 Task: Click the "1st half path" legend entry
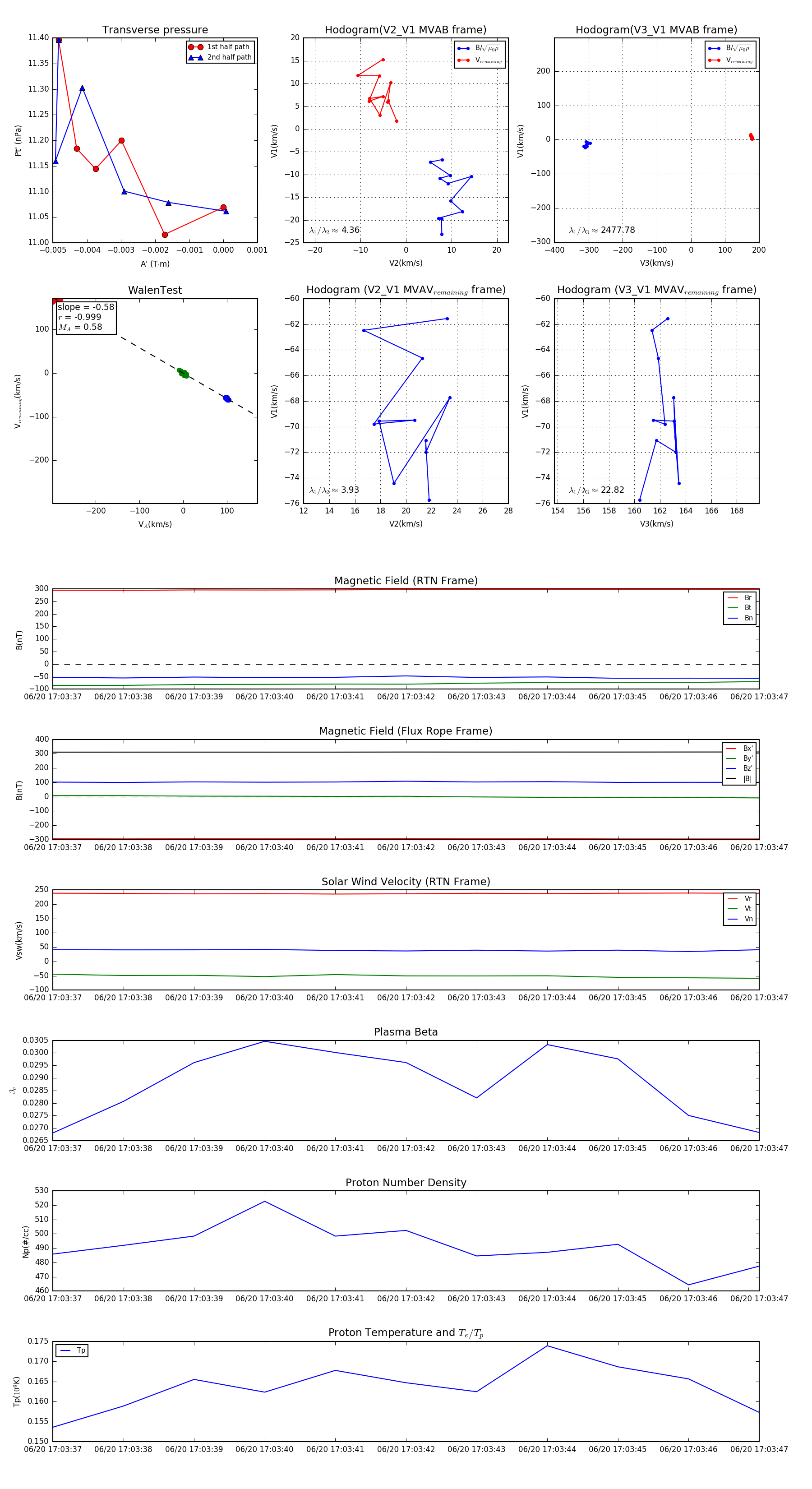(x=220, y=47)
